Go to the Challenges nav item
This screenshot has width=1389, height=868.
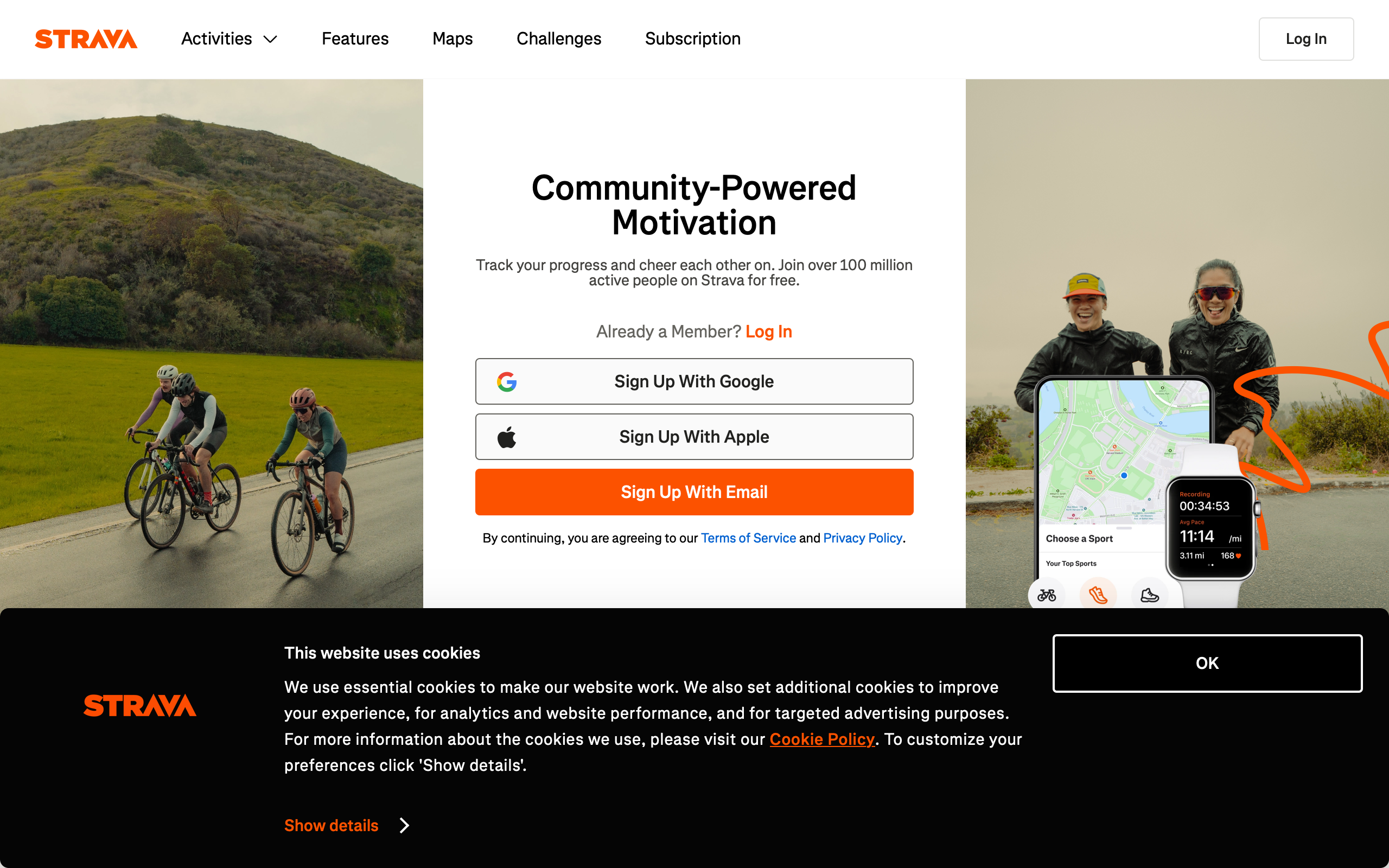(558, 39)
